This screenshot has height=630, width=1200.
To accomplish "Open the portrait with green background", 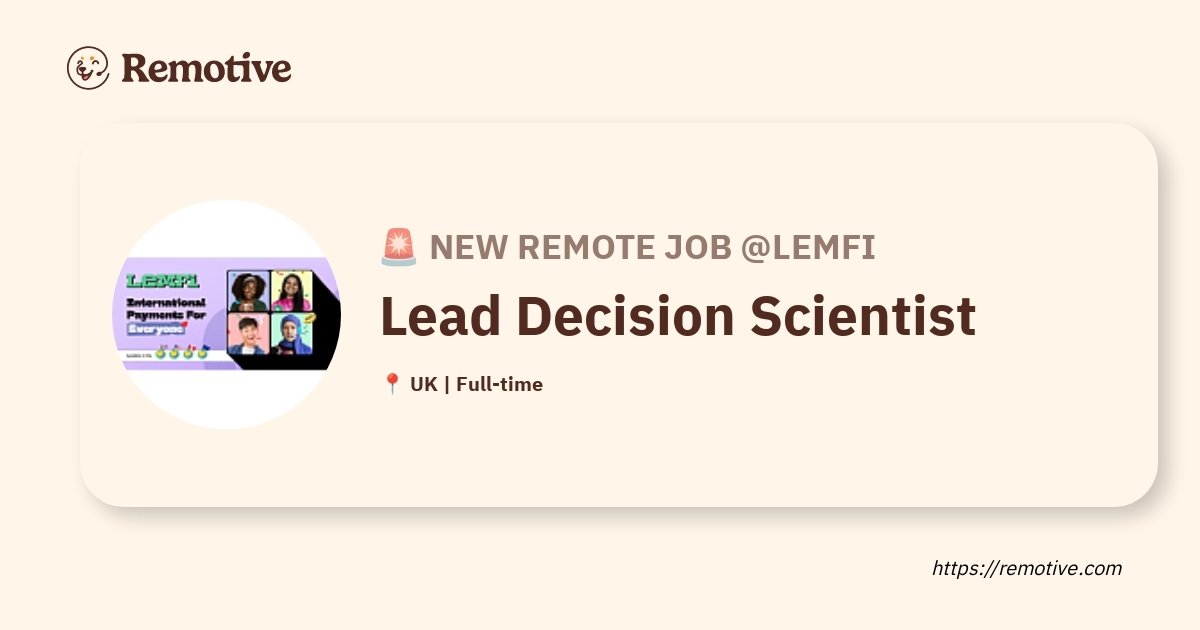I will [x=291, y=333].
